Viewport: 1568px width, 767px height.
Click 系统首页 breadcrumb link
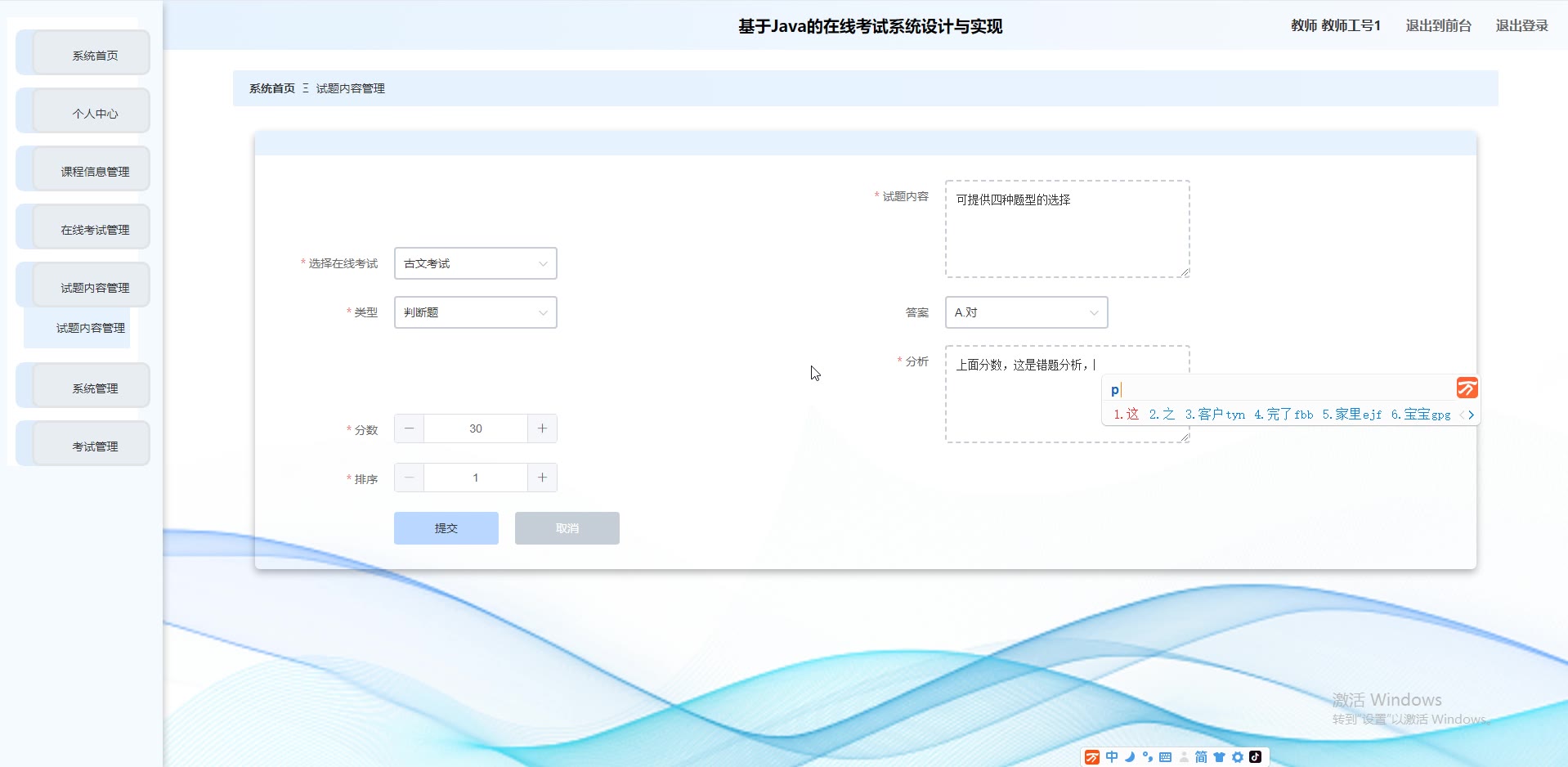click(x=271, y=88)
